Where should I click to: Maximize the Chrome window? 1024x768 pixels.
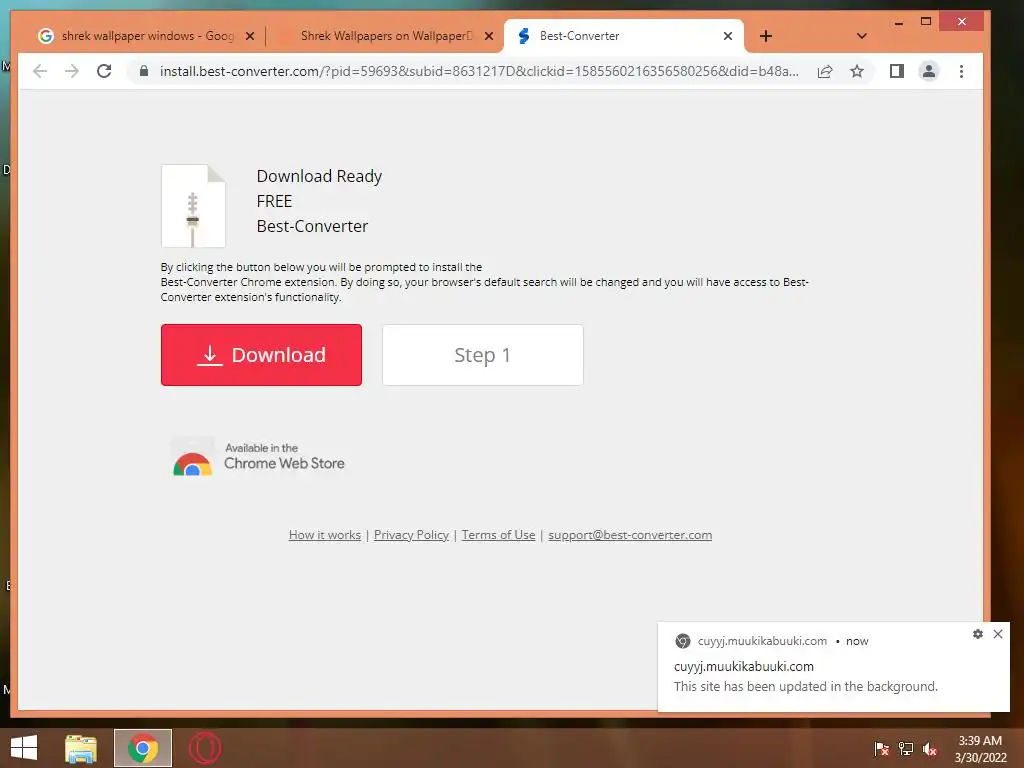(x=925, y=22)
